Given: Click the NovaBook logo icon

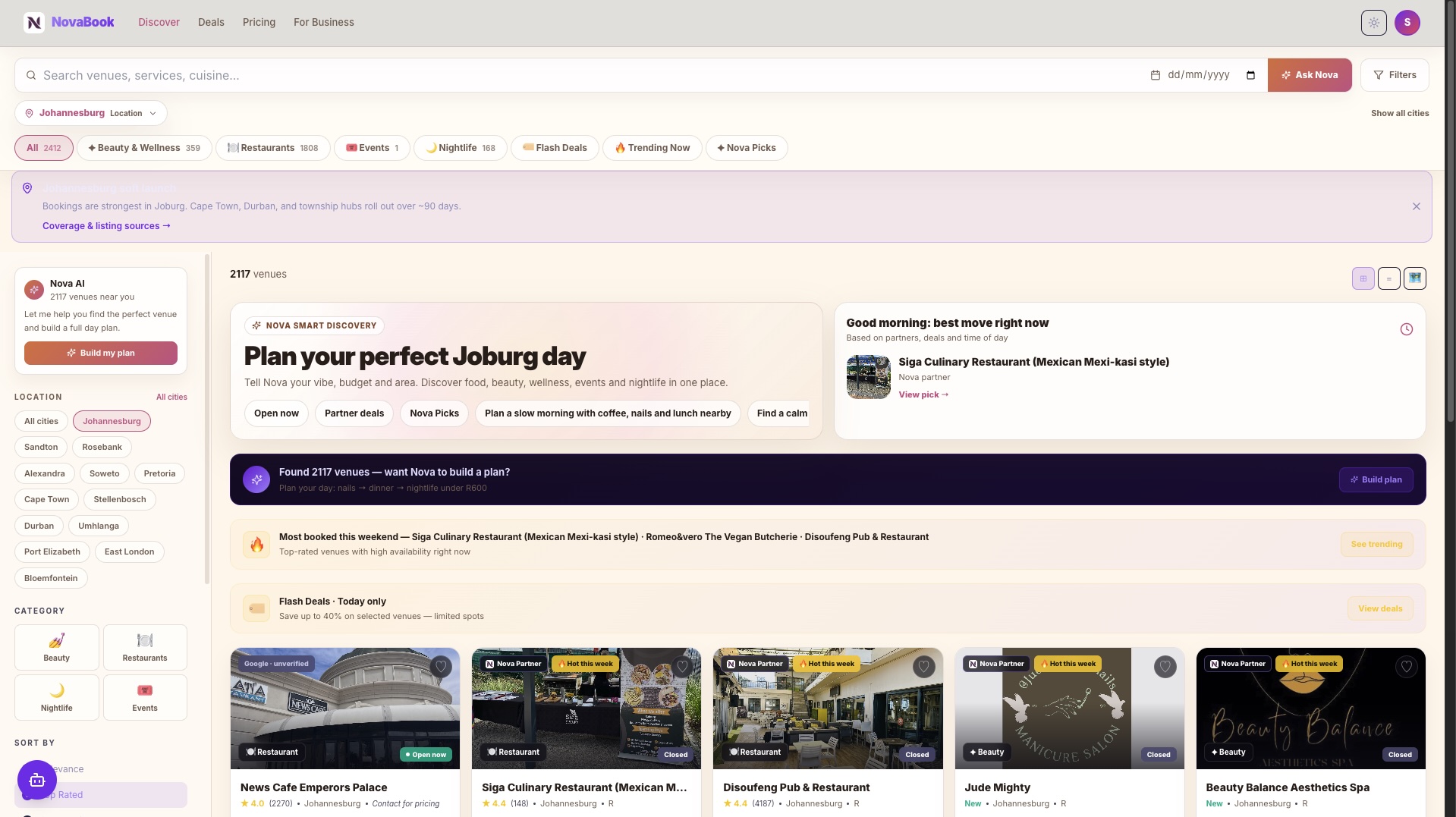Looking at the screenshot, I should (x=34, y=23).
